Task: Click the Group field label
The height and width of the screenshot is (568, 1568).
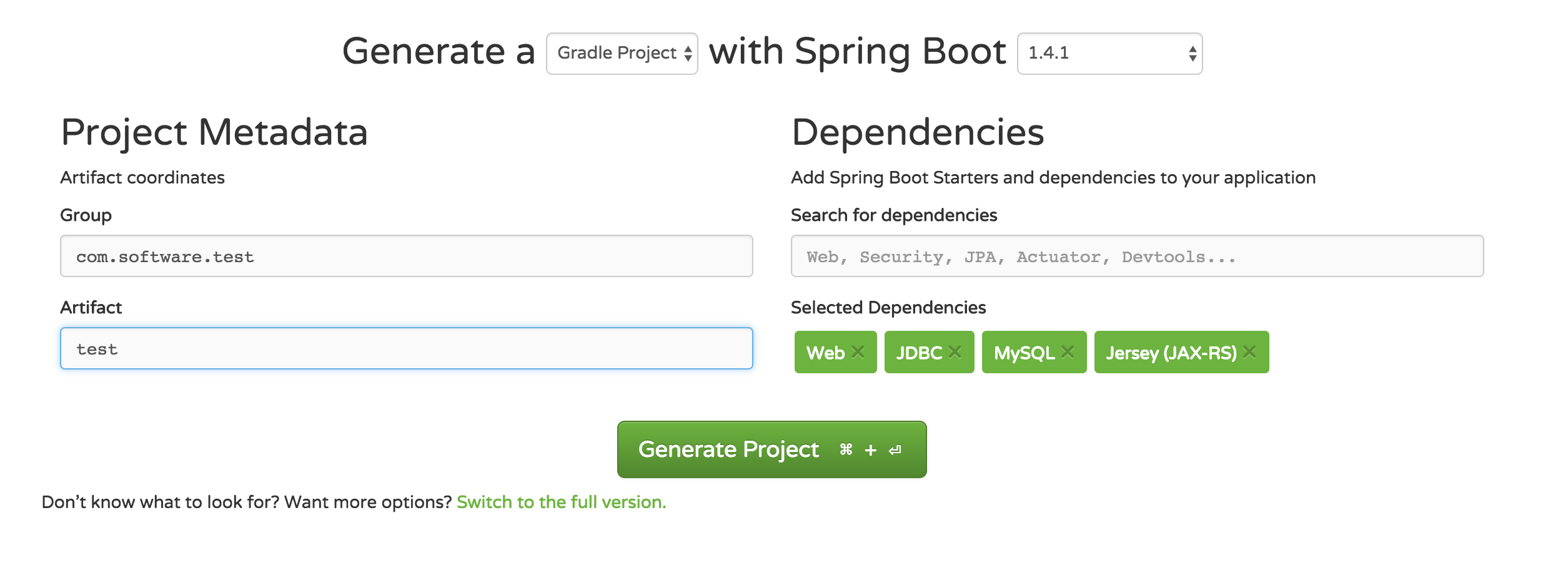Action: point(86,215)
